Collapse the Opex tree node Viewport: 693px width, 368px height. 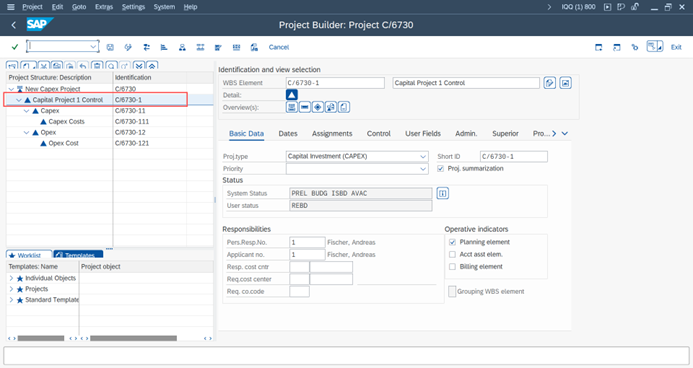point(27,133)
